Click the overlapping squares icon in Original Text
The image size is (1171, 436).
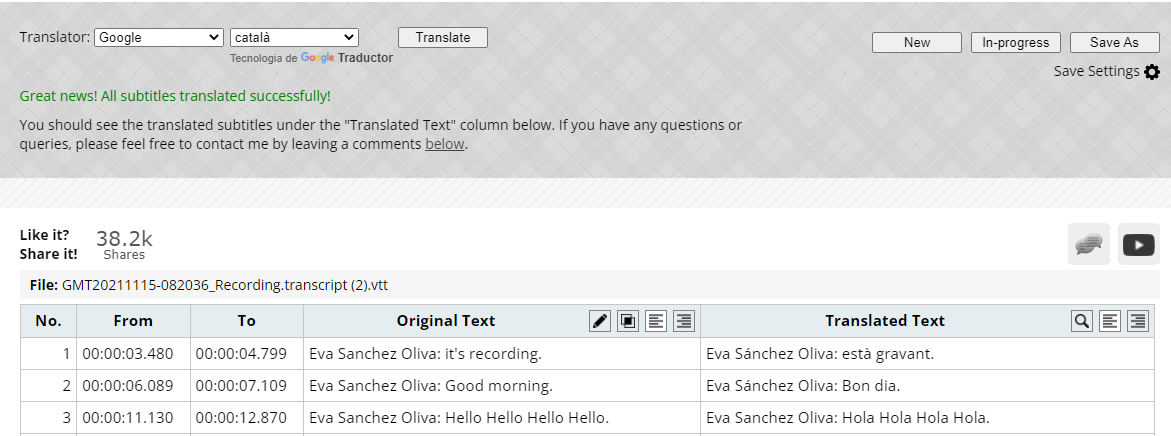coord(628,321)
